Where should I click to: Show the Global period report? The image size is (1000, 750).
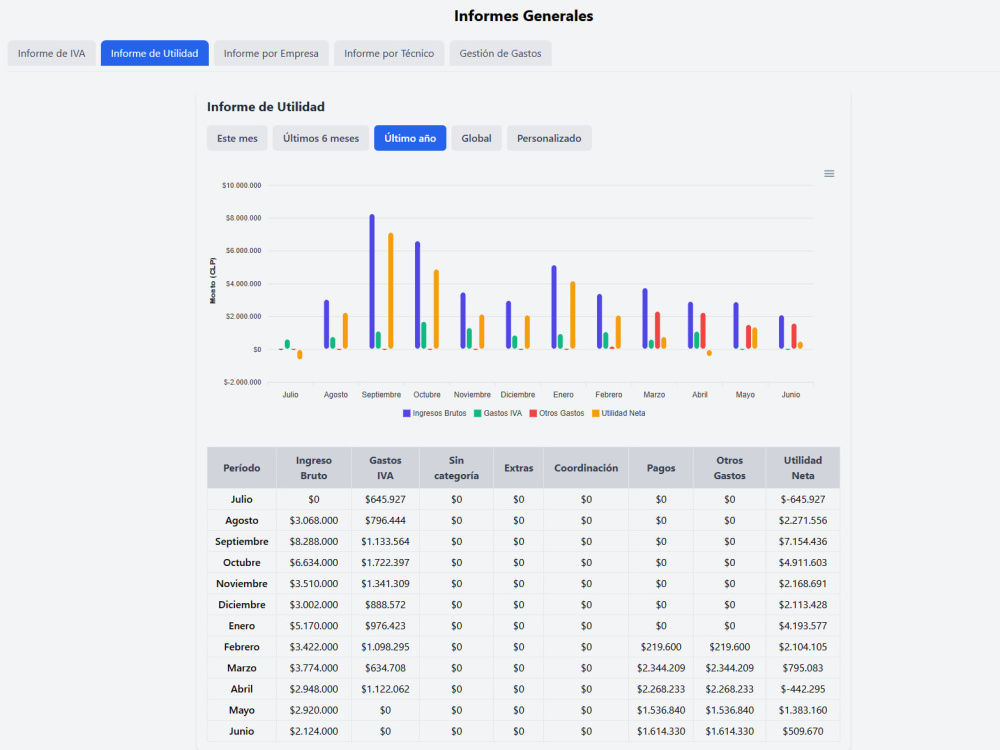[476, 138]
